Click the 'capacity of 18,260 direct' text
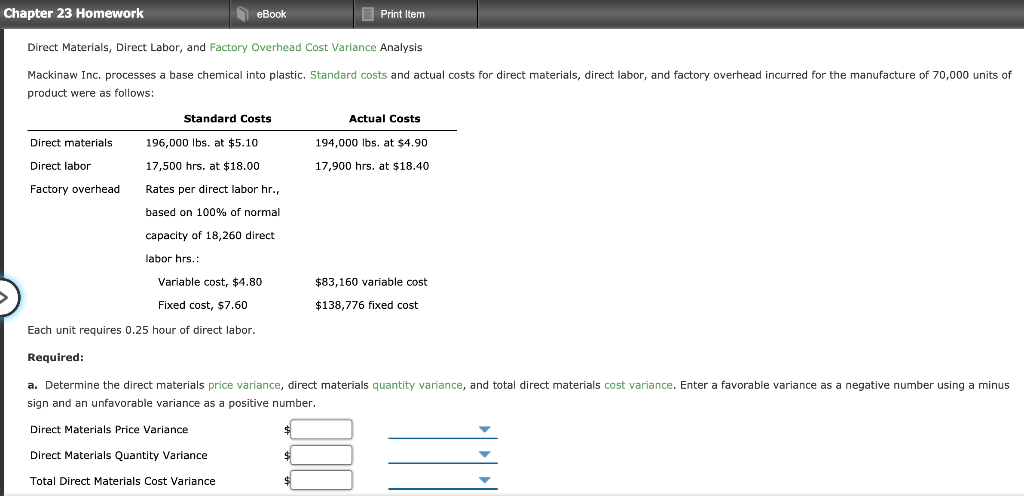The image size is (1024, 496). [x=210, y=236]
